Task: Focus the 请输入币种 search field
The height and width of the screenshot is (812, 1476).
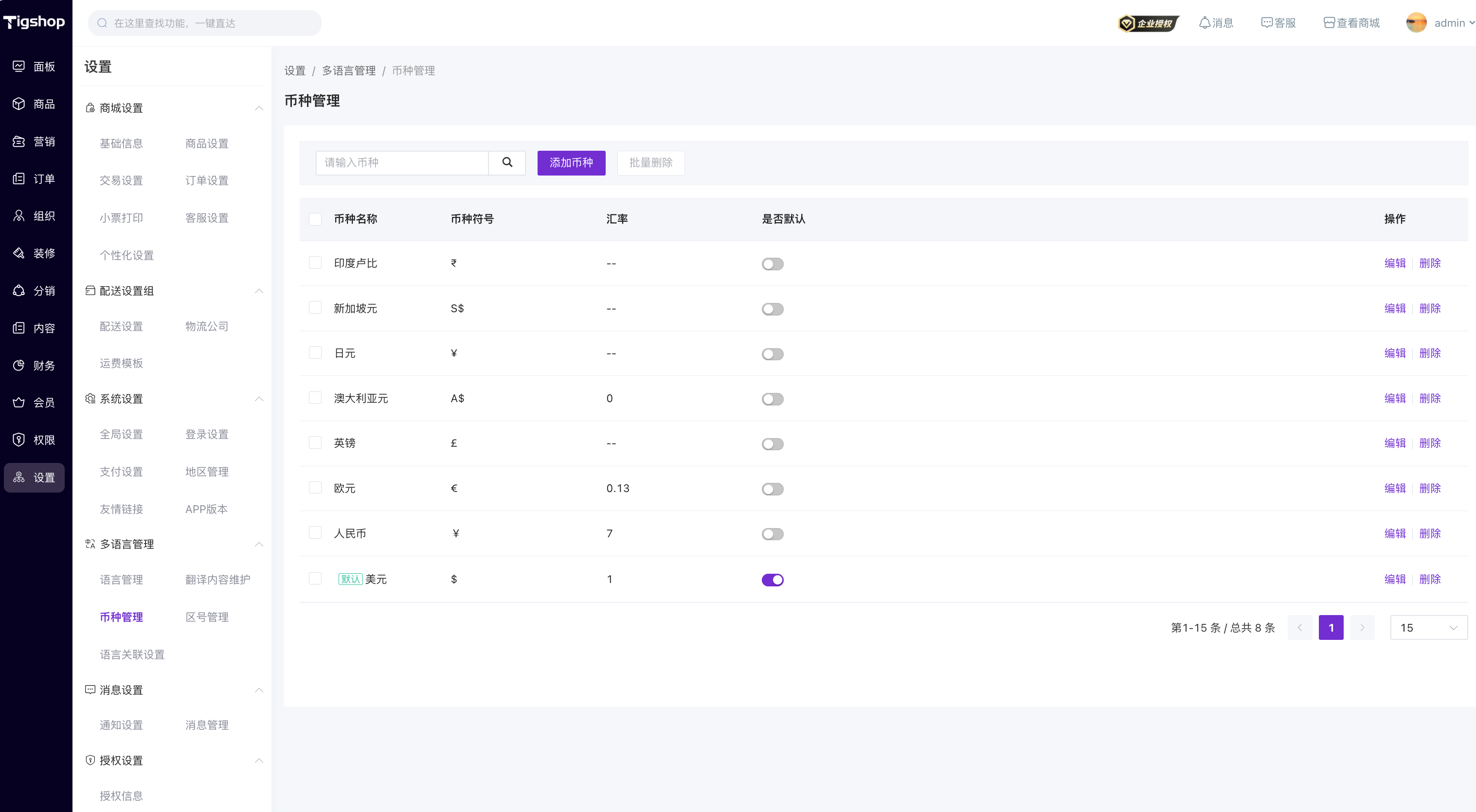Action: pos(402,162)
